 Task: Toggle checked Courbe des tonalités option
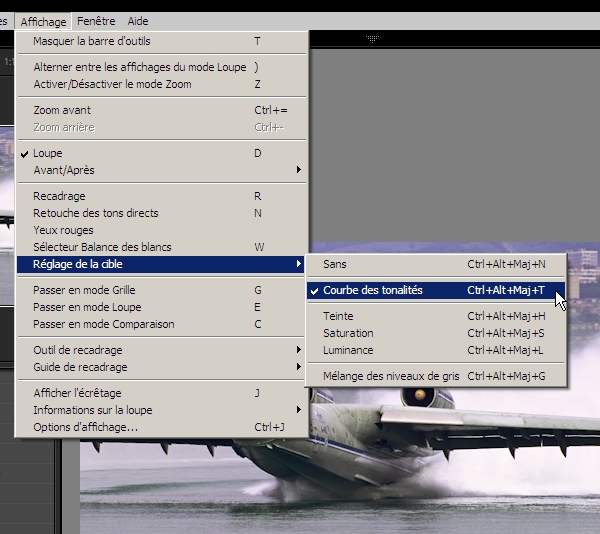click(436, 290)
